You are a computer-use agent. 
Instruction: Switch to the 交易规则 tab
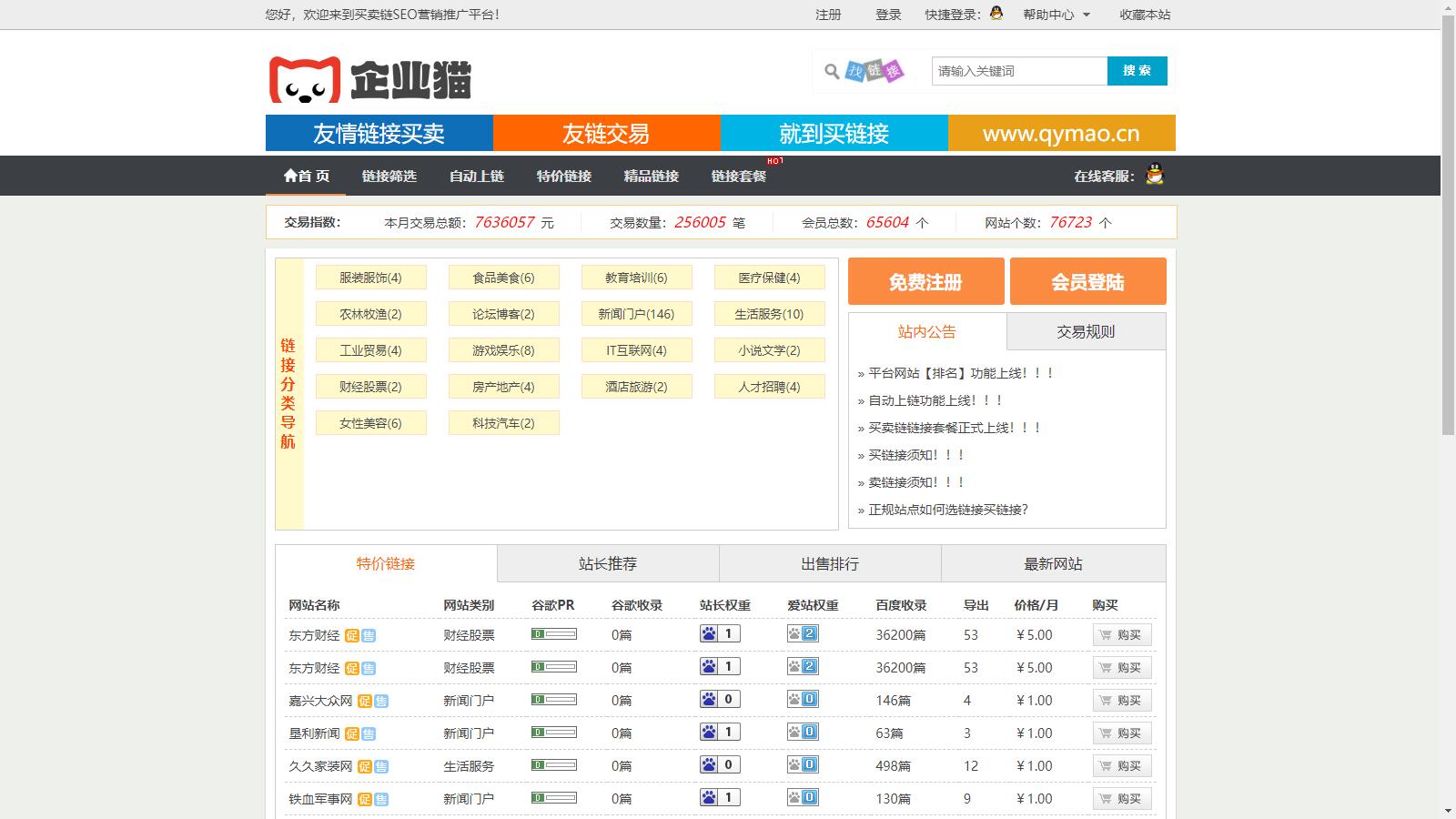[1086, 332]
